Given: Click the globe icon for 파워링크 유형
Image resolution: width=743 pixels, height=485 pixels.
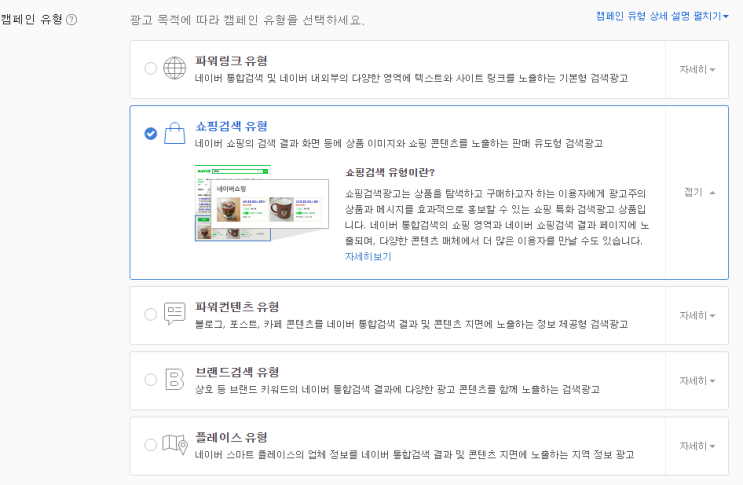Looking at the screenshot, I should [174, 68].
